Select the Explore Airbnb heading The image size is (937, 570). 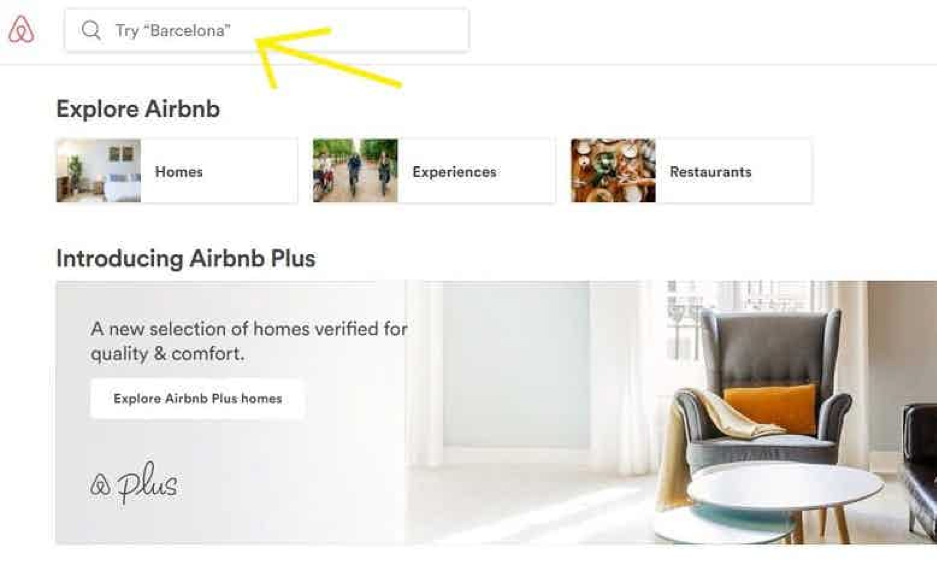138,109
